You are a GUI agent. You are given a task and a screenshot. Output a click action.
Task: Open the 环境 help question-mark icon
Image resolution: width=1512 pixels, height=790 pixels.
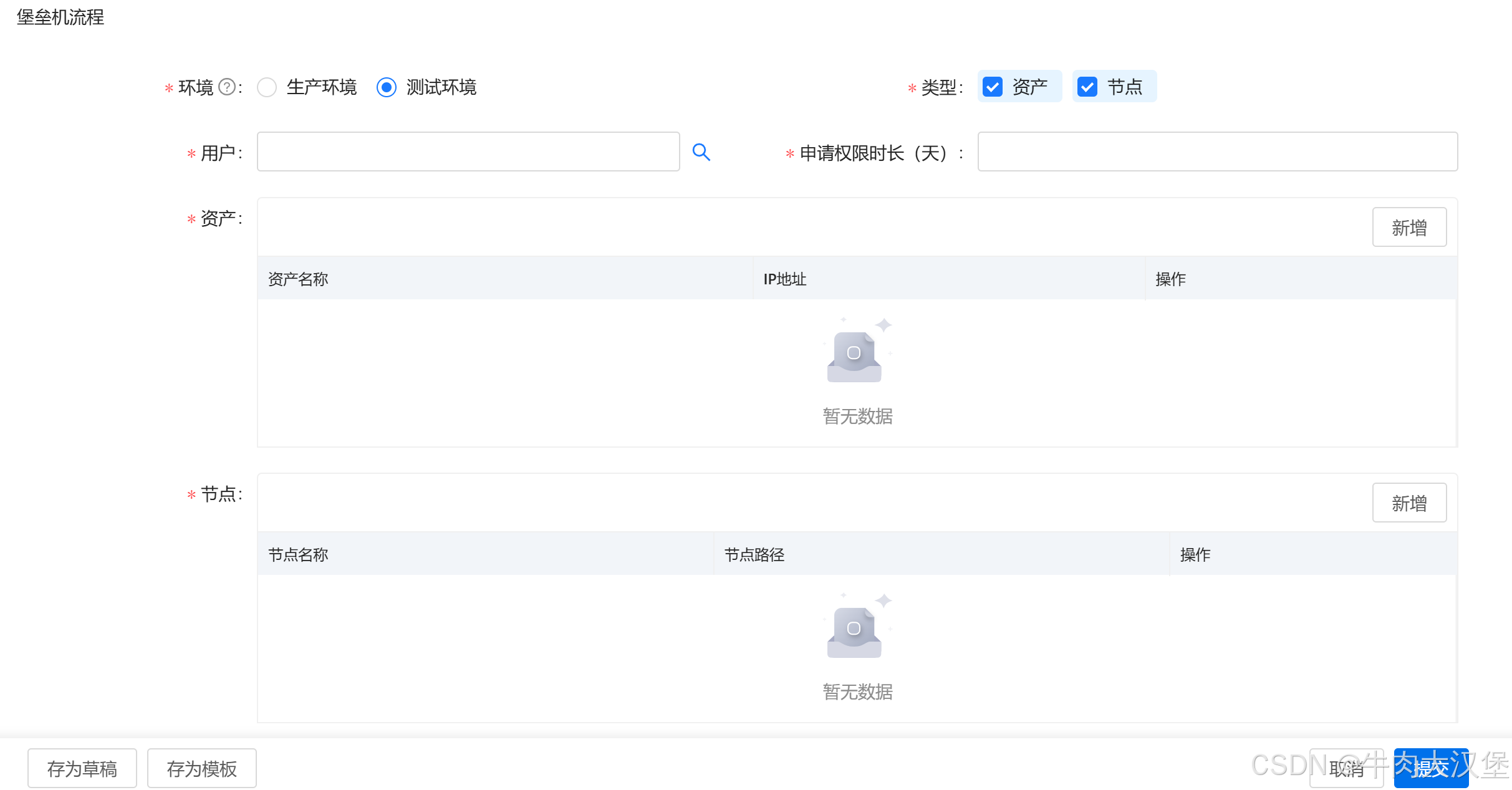pyautogui.click(x=228, y=87)
